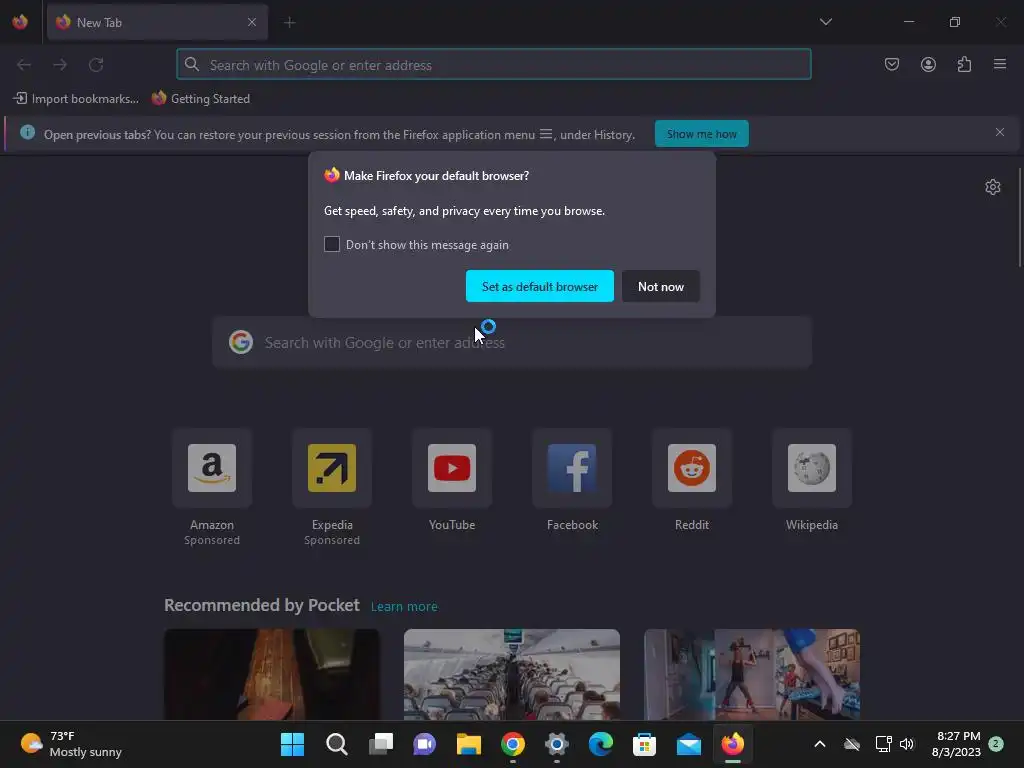Click the Firefox taskbar icon

tap(732, 744)
